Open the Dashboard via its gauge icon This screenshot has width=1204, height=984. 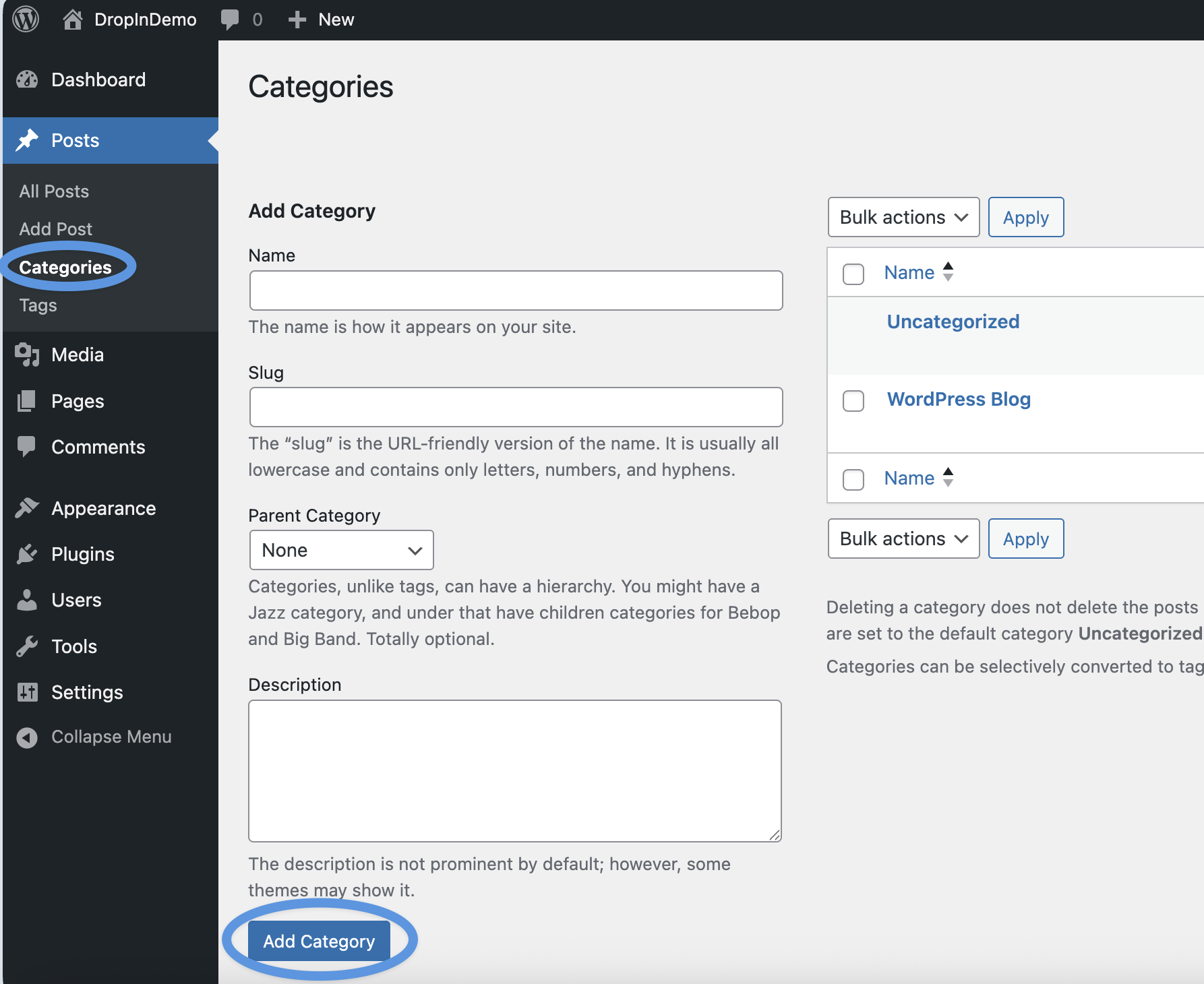[26, 80]
